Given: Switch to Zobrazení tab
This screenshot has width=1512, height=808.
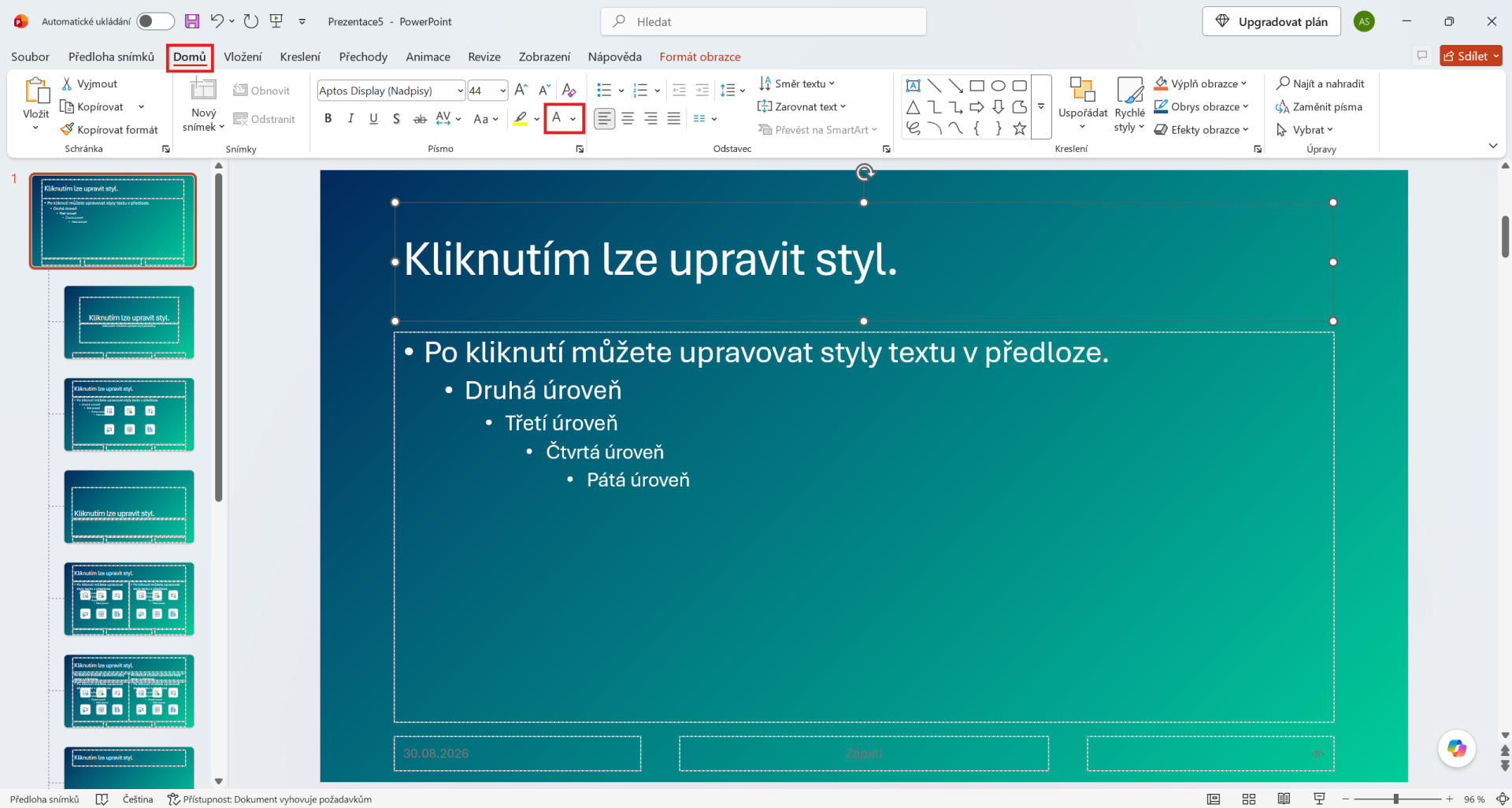Looking at the screenshot, I should [544, 57].
